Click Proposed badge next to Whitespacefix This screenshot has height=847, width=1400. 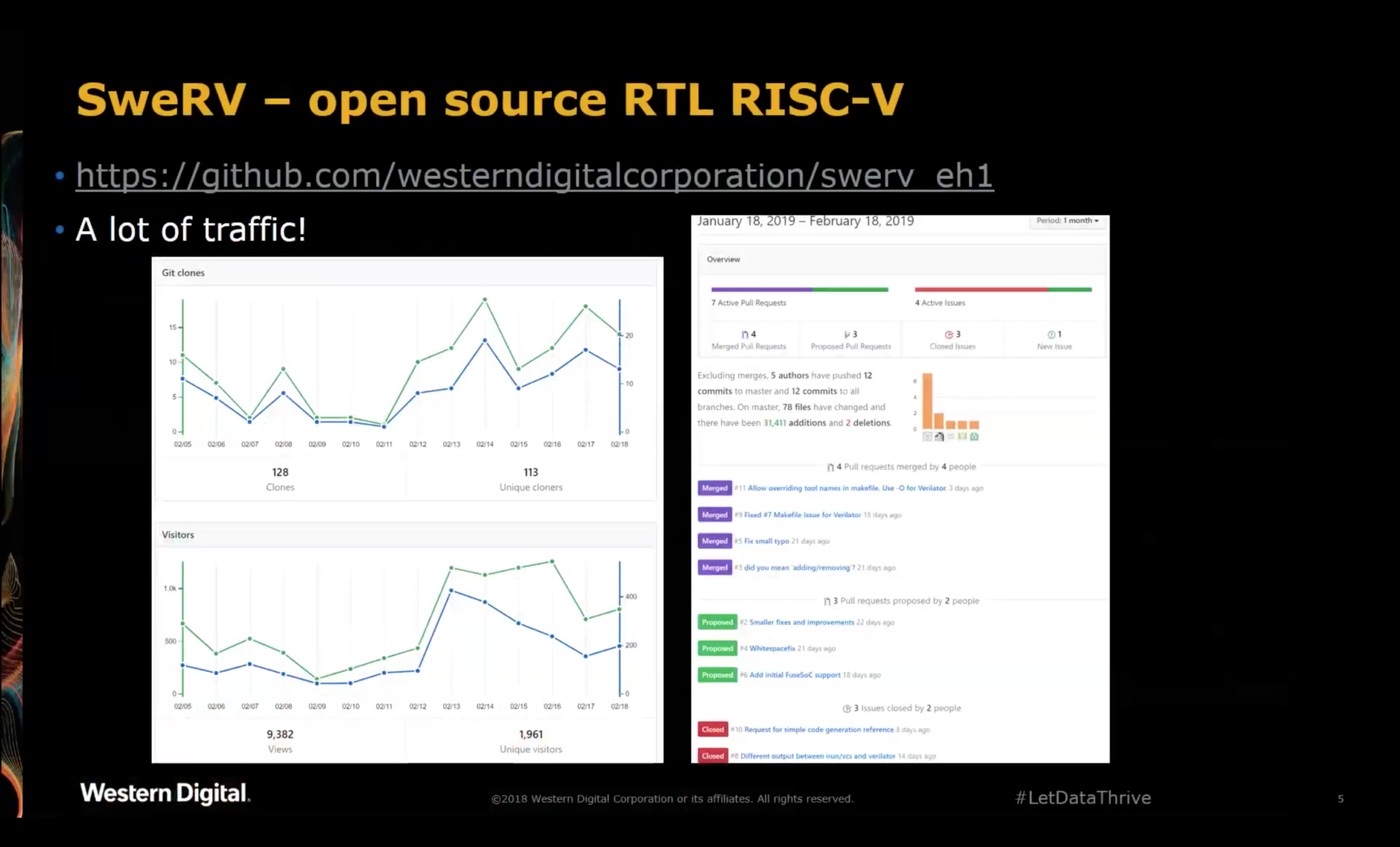point(717,649)
